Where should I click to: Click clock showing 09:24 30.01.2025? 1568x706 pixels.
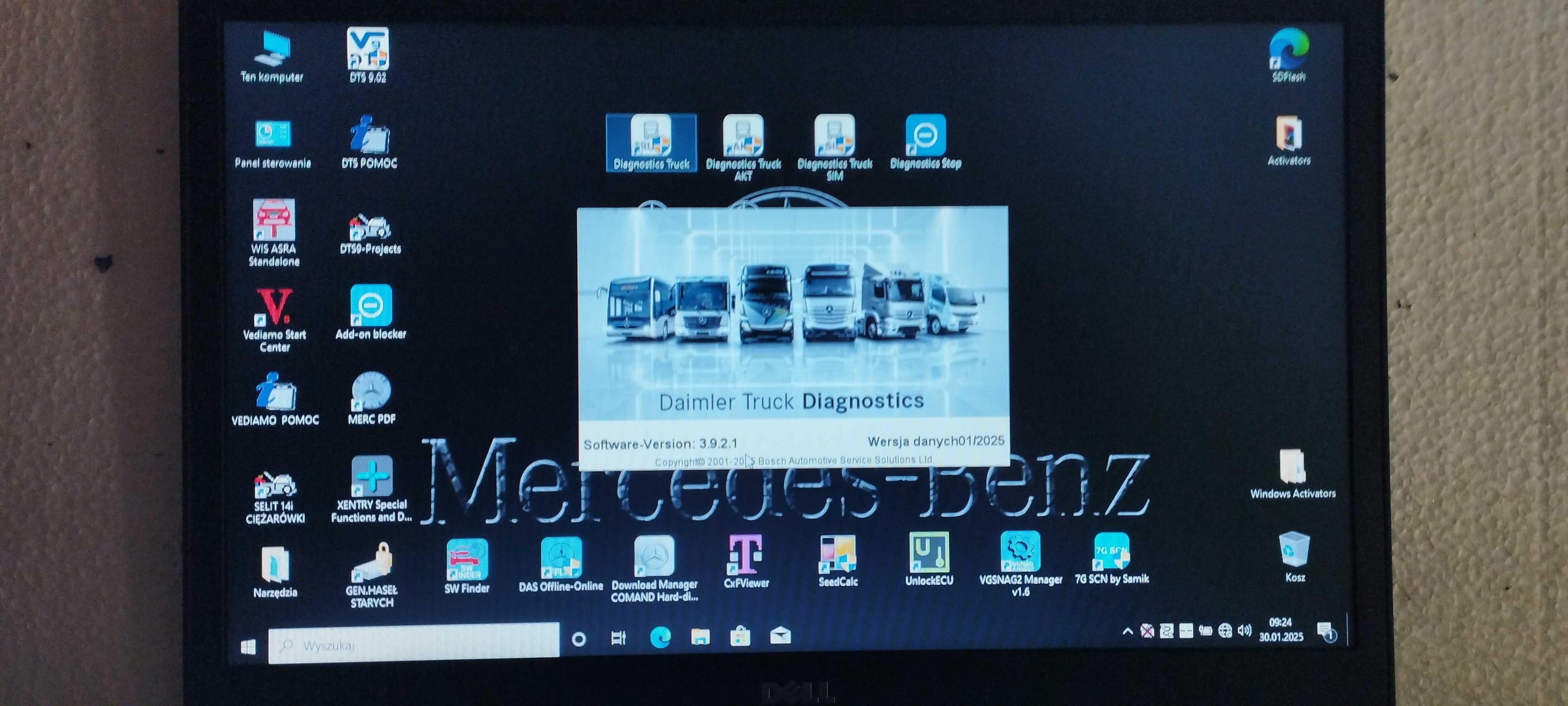(1281, 630)
